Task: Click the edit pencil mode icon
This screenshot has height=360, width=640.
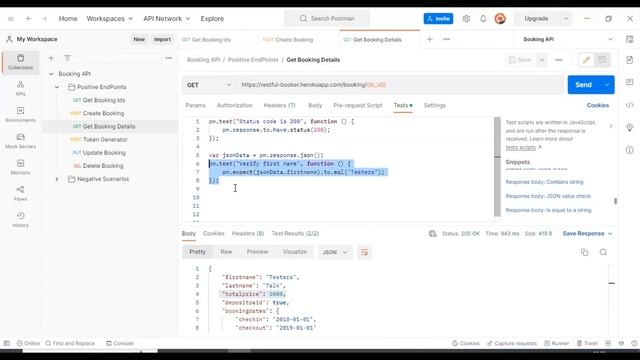Action: point(586,60)
